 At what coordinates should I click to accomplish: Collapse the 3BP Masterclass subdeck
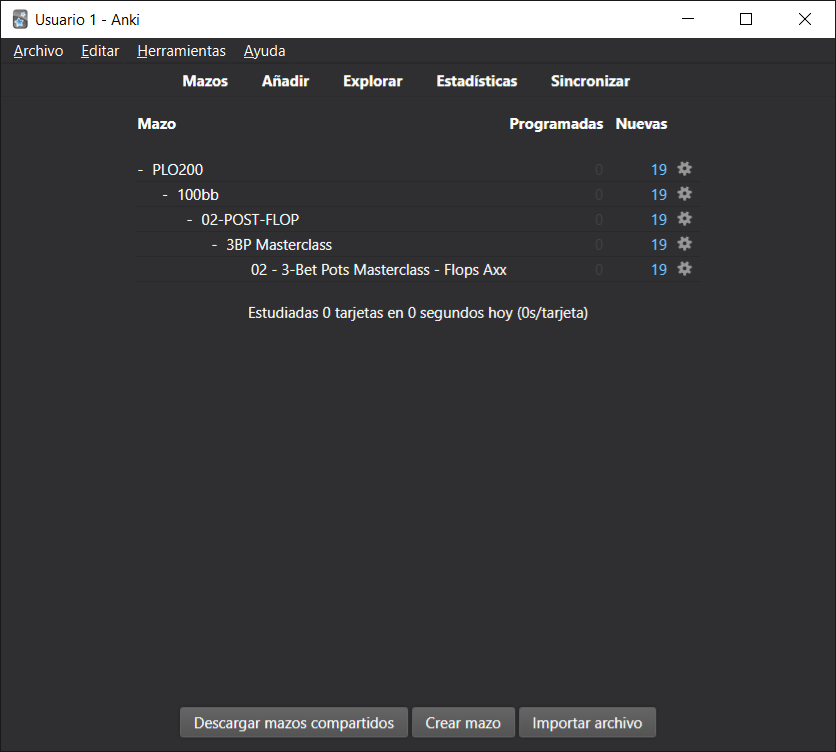pyautogui.click(x=215, y=245)
